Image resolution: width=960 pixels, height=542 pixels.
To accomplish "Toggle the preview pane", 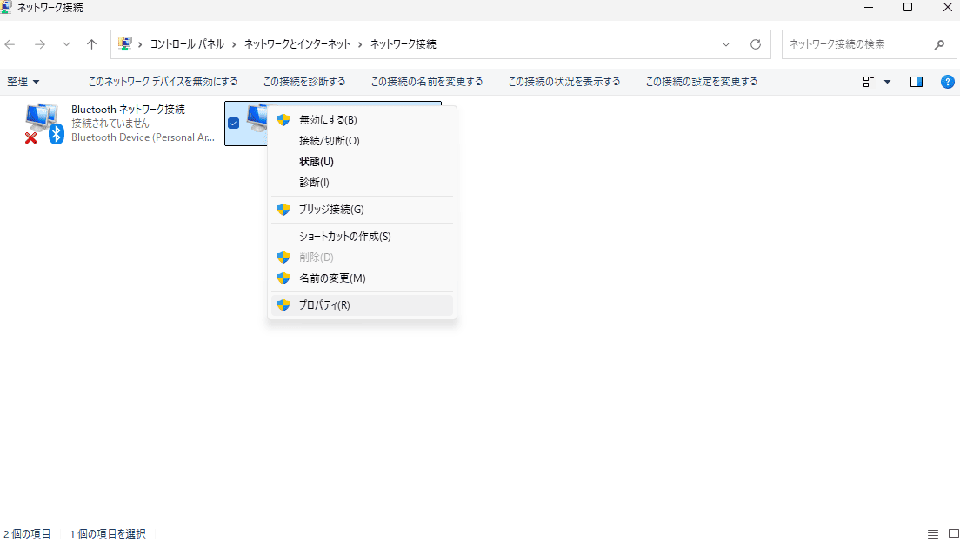I will pos(916,81).
